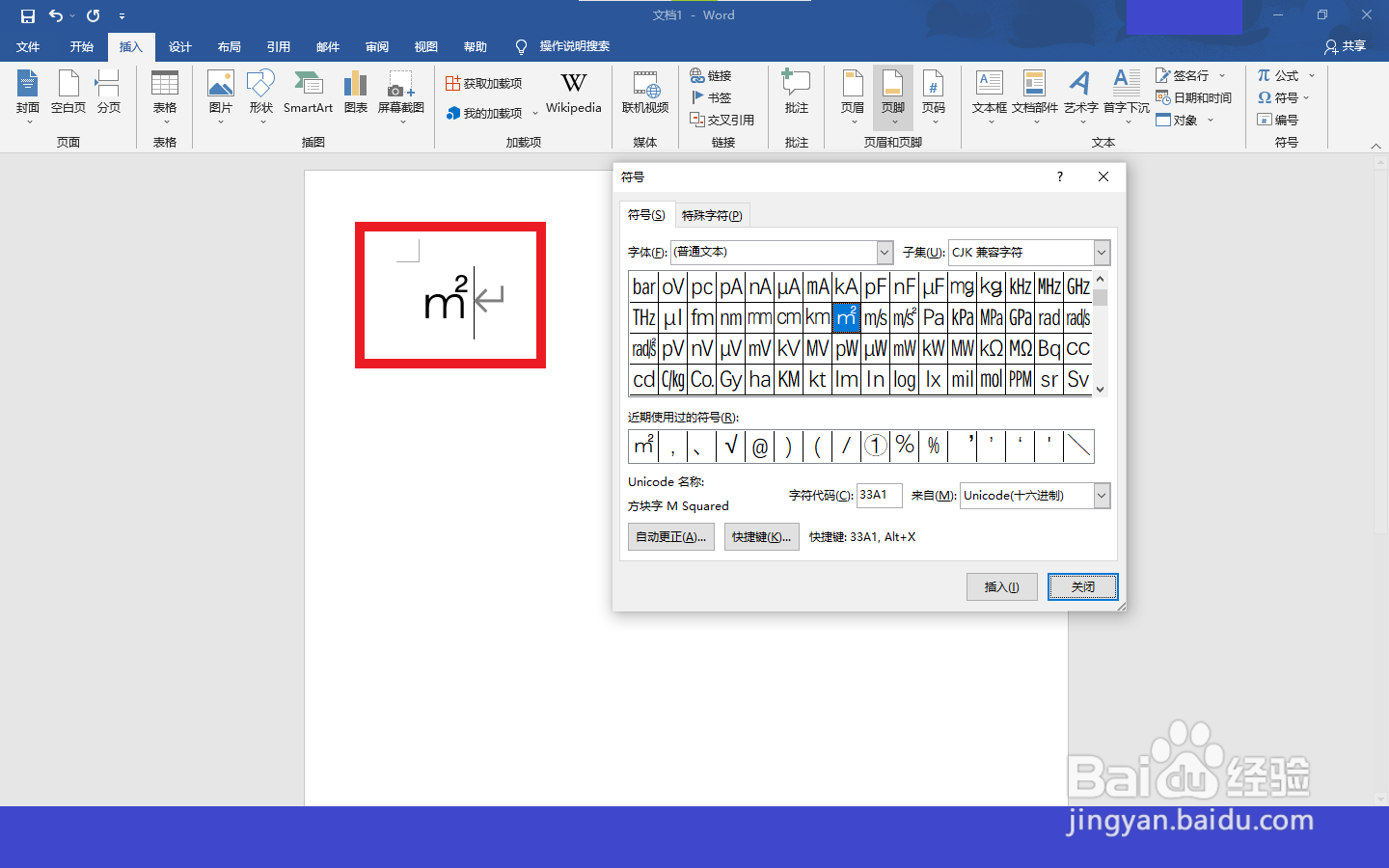Open the Wikipedia add-in
The height and width of the screenshot is (868, 1389).
pyautogui.click(x=574, y=94)
